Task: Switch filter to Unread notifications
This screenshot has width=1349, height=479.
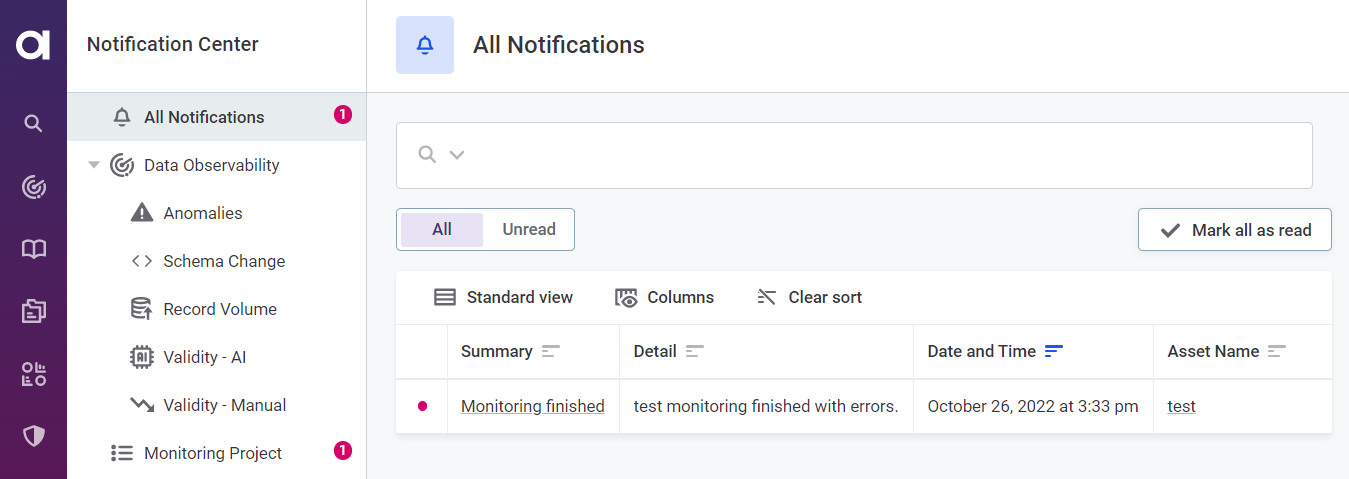Action: 529,229
